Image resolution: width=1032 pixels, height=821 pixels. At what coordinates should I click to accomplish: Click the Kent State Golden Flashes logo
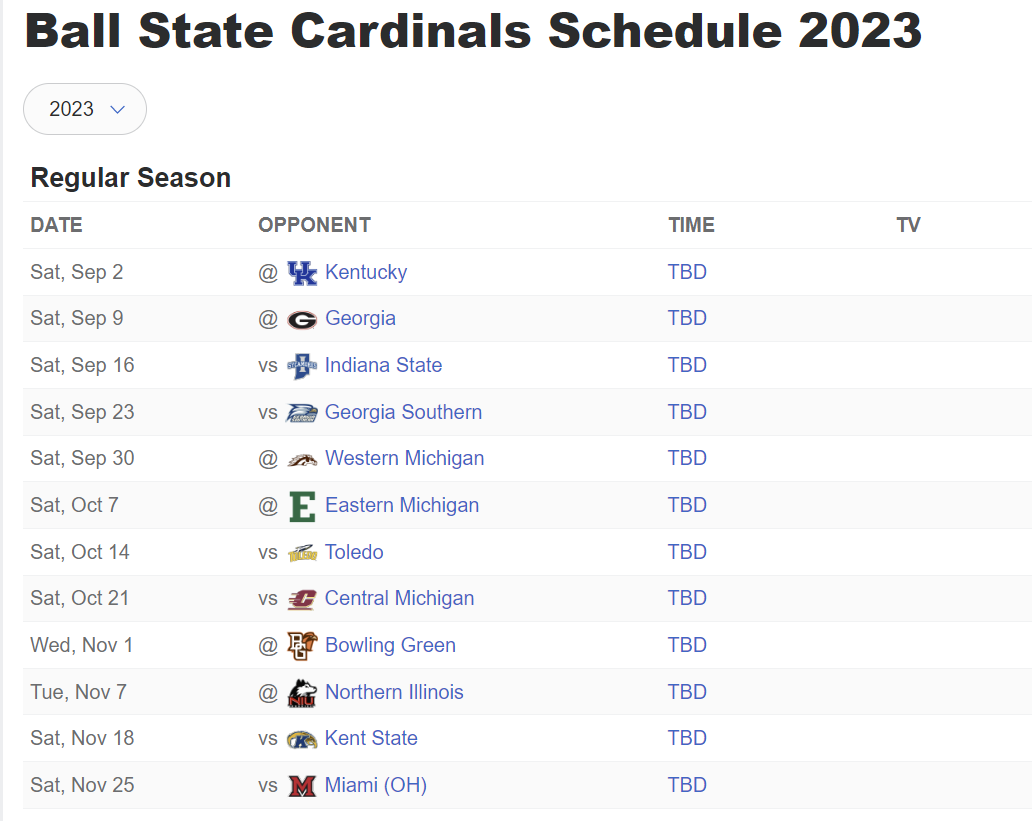click(x=302, y=739)
